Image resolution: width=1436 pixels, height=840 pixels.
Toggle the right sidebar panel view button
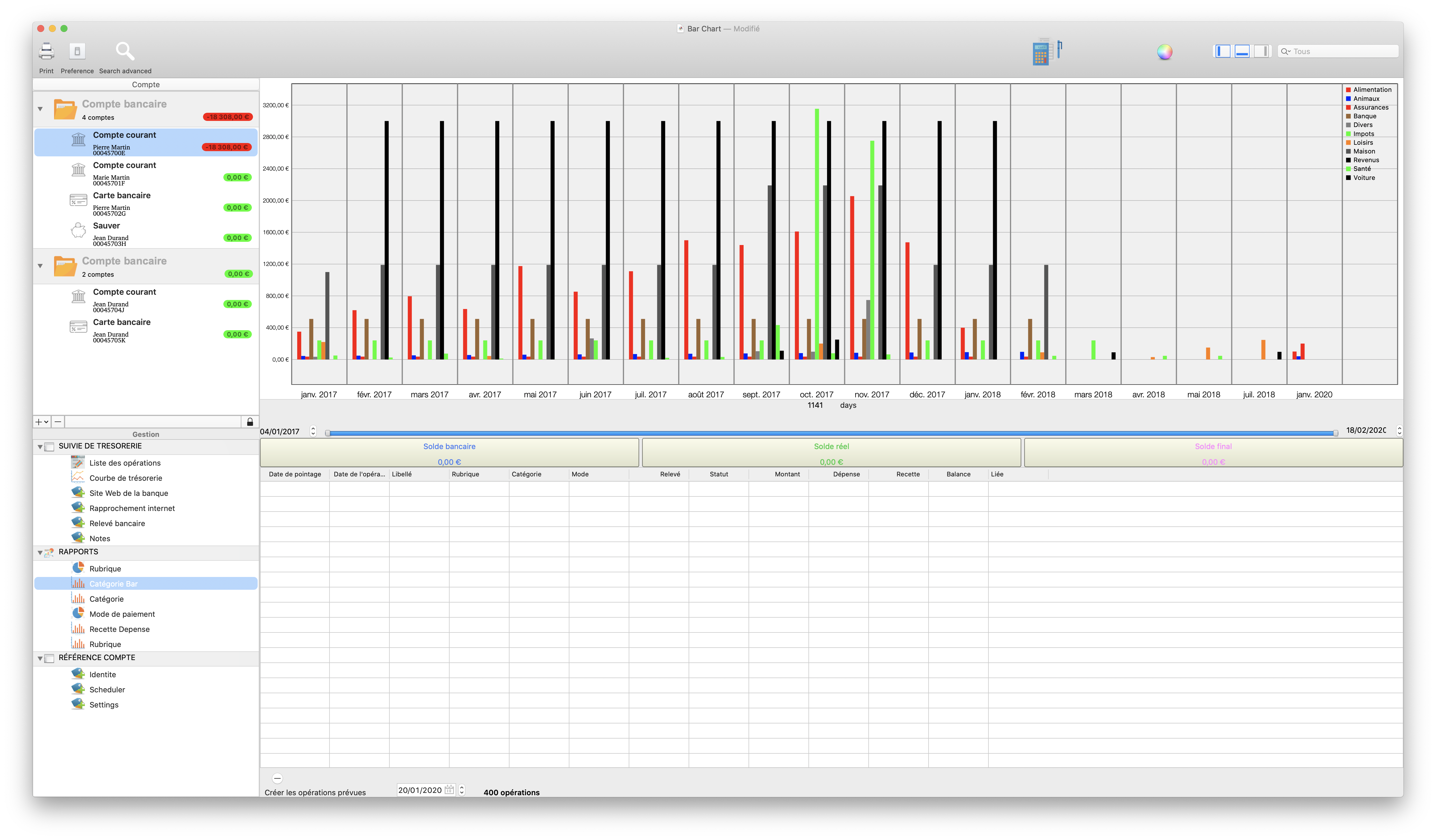pyautogui.click(x=1262, y=51)
